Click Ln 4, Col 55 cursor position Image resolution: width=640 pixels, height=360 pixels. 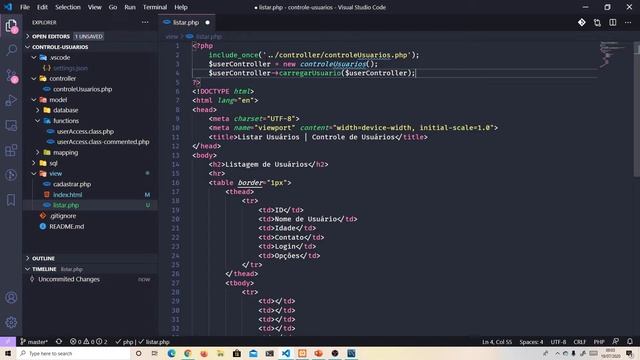pos(497,342)
